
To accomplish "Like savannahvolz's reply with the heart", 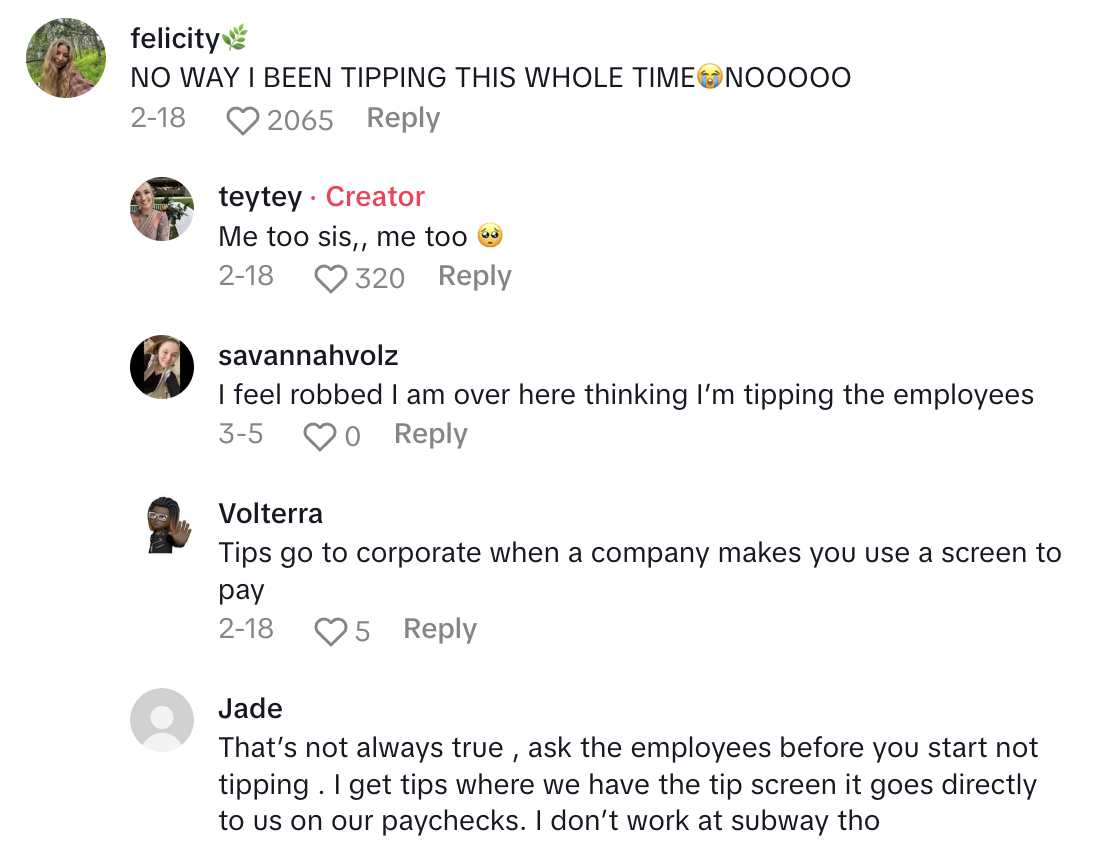I will point(319,437).
